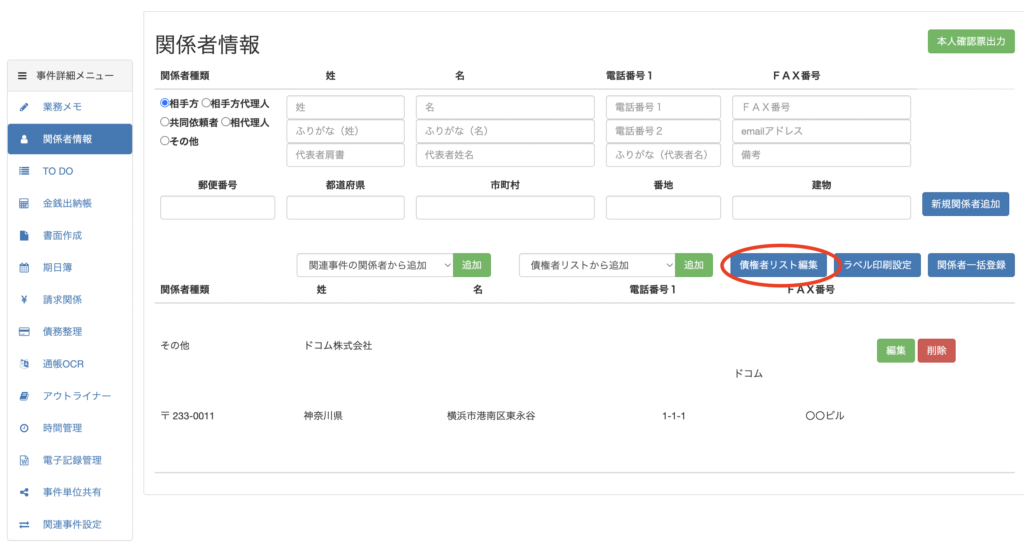Click the 債権者リスト編集 button
1024x554 pixels.
(778, 265)
